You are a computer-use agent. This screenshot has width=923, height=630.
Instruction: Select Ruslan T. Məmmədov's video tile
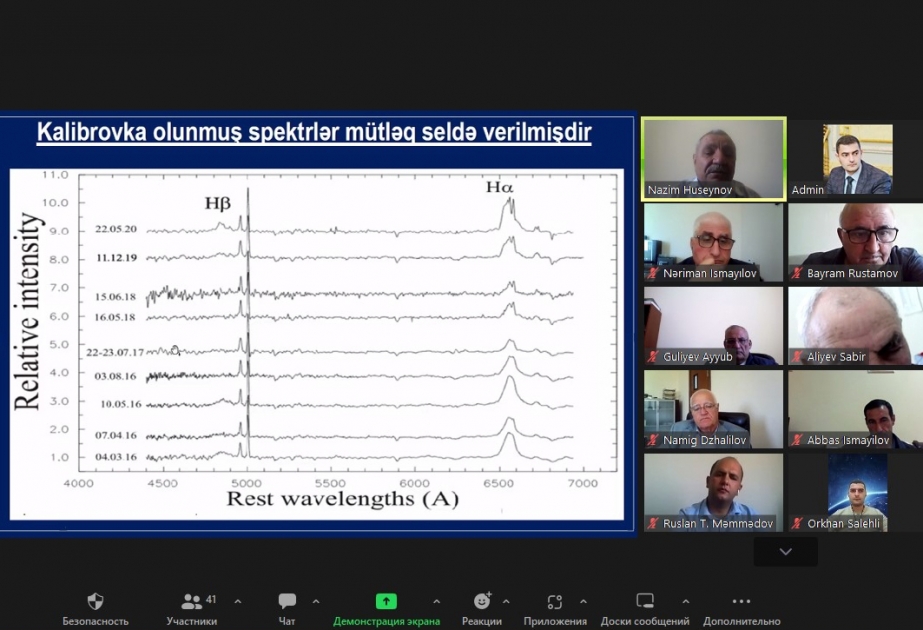click(713, 493)
